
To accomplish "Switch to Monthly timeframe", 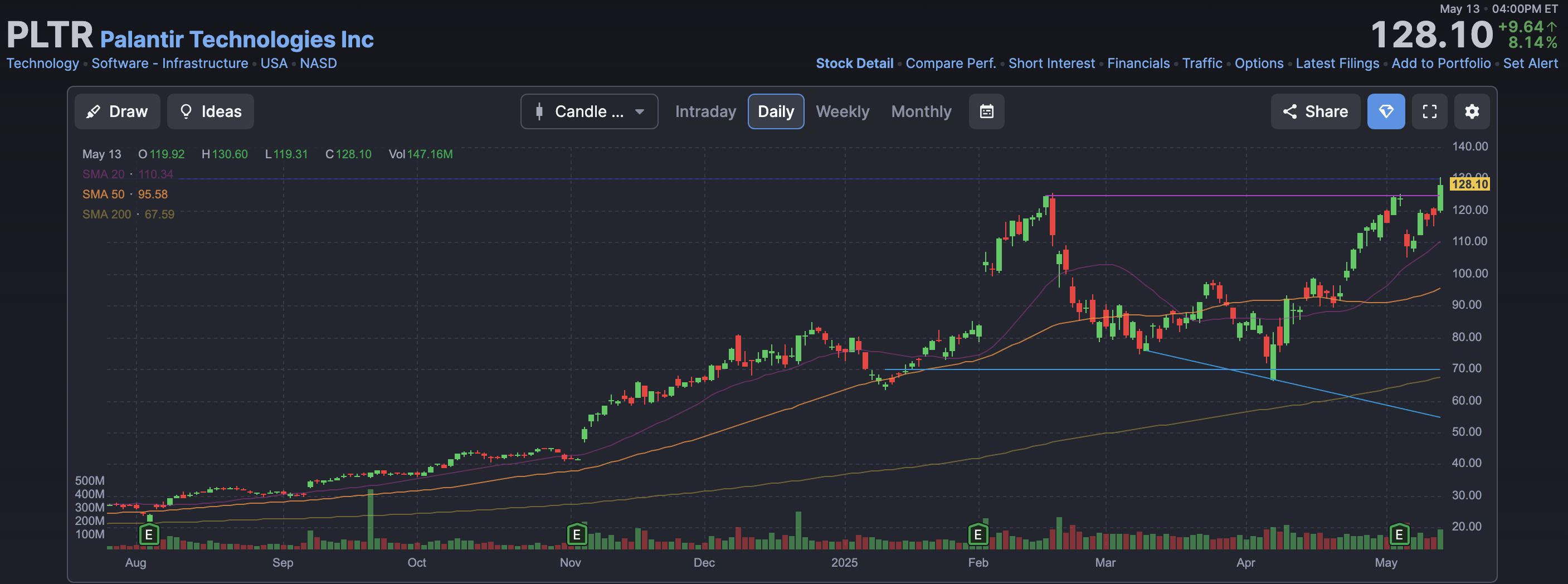I will [921, 111].
